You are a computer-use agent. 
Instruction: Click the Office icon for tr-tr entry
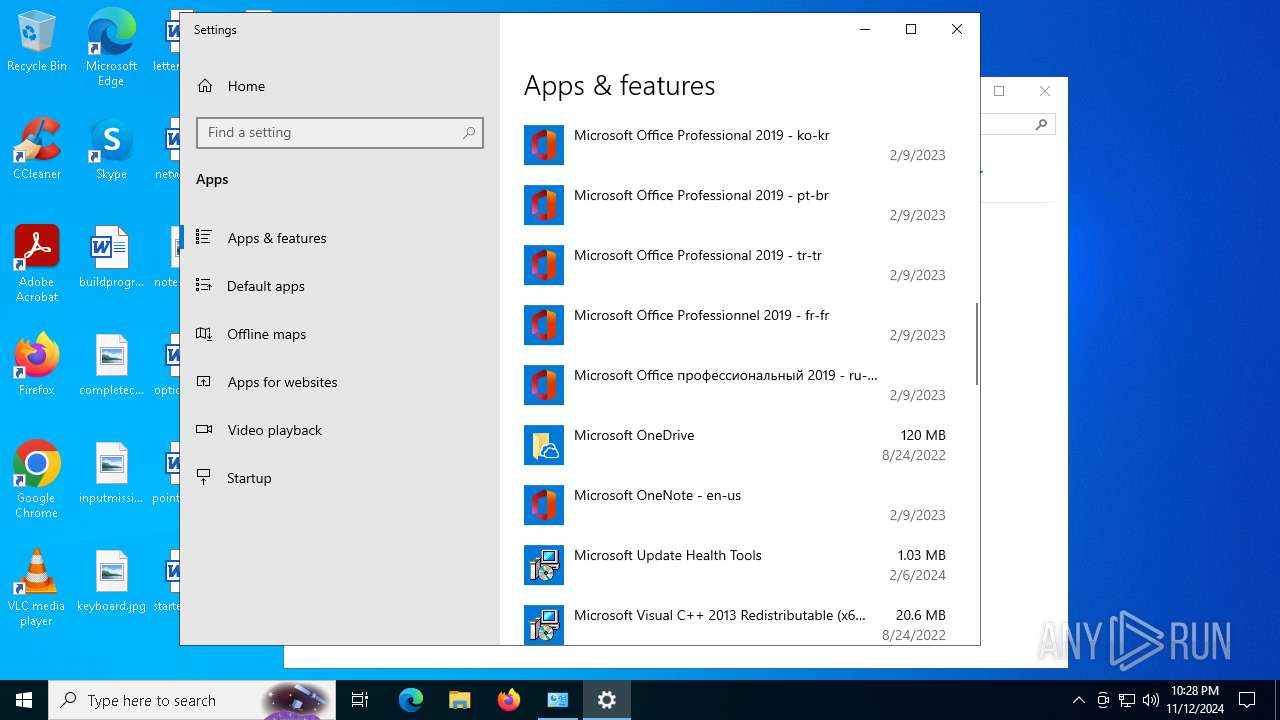coord(544,265)
